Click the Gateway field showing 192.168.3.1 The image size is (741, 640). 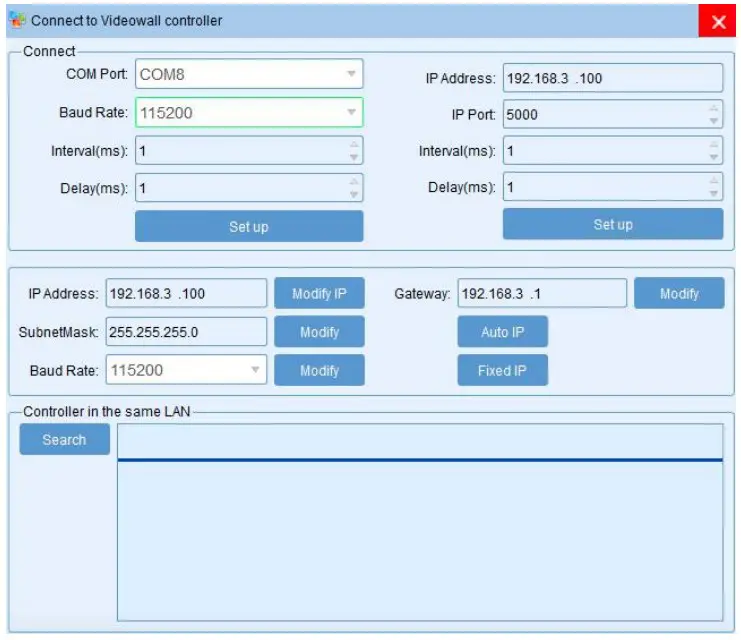(x=542, y=293)
